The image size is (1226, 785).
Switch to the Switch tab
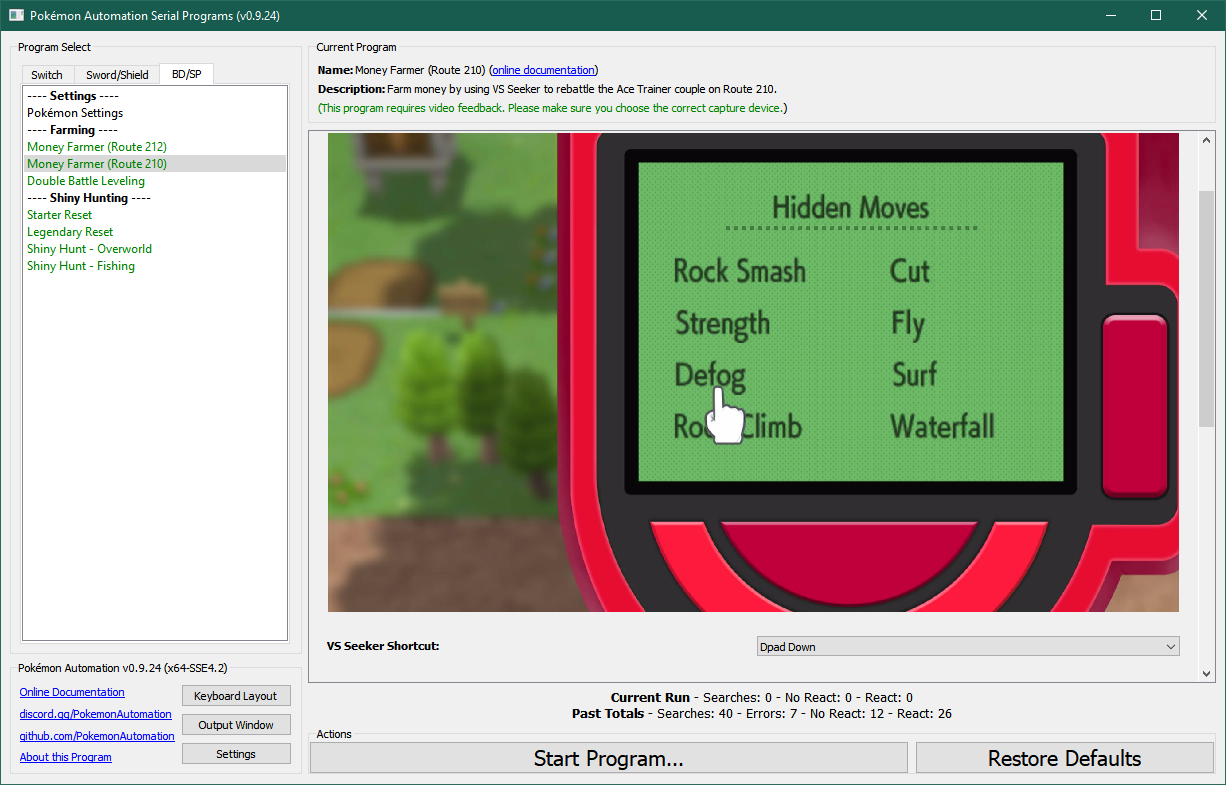[47, 75]
